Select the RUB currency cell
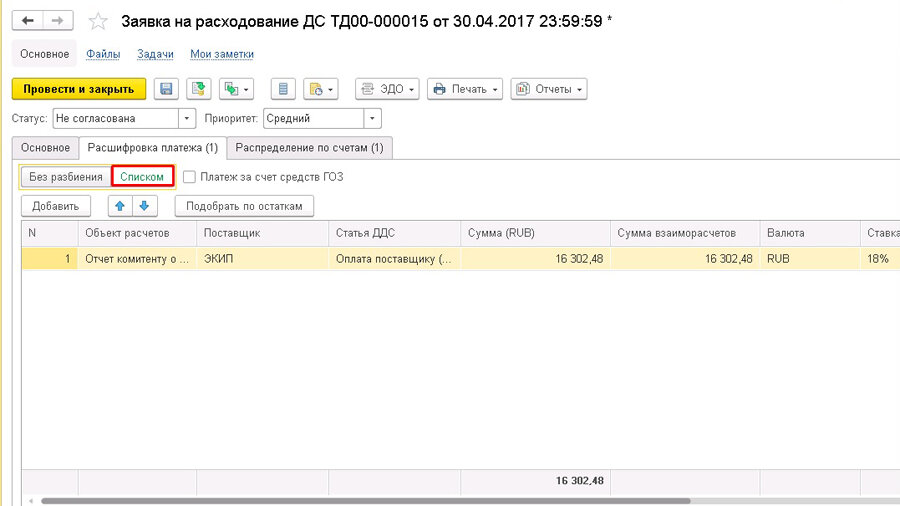The width and height of the screenshot is (900, 506). coord(810,259)
